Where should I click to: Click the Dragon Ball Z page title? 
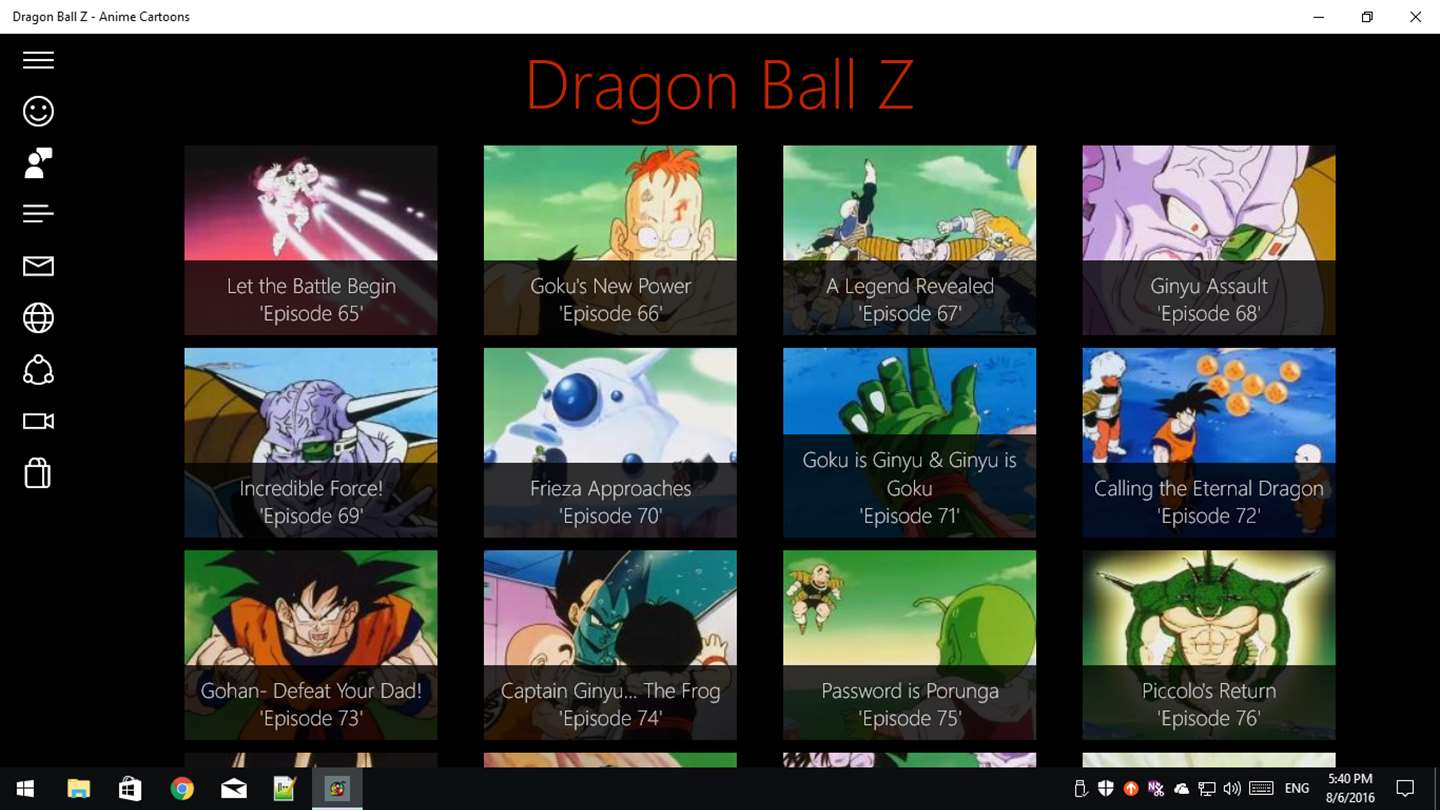[x=719, y=87]
